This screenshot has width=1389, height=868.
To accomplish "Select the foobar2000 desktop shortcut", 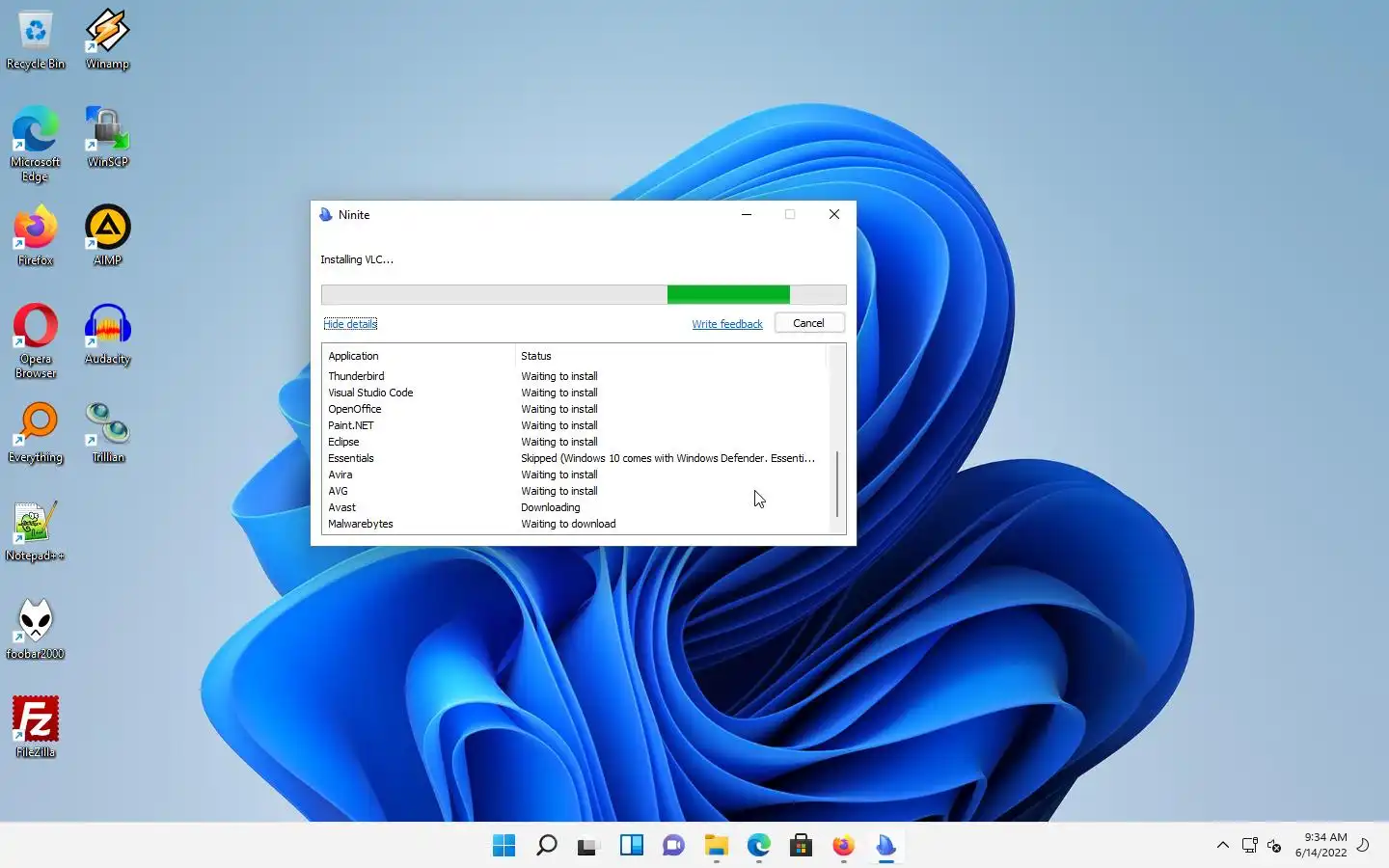I will (x=36, y=630).
